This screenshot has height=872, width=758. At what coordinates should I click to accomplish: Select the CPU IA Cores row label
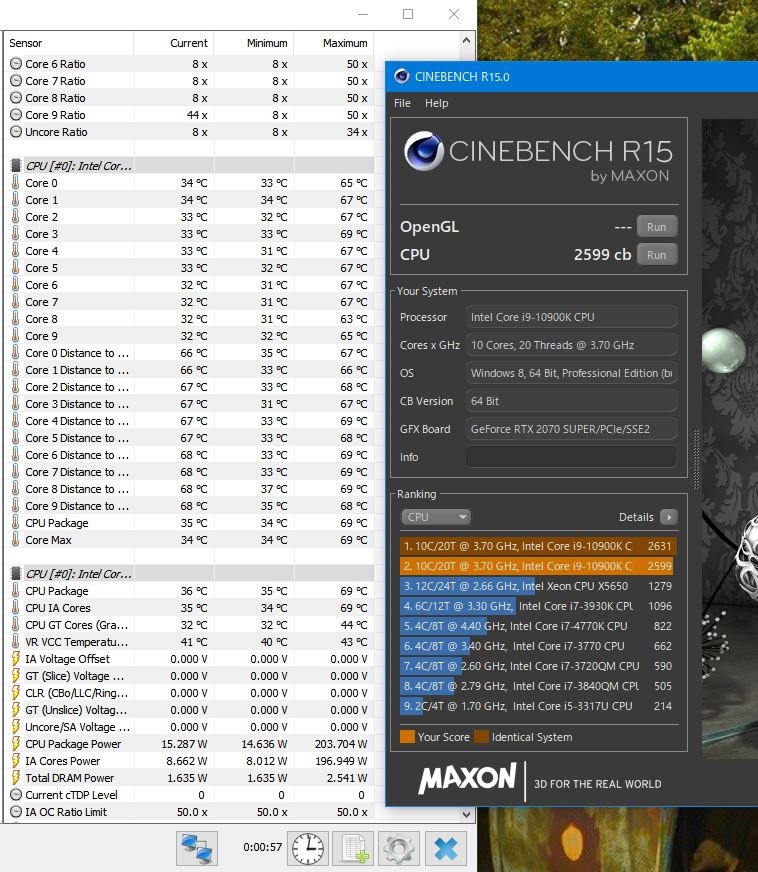click(57, 608)
